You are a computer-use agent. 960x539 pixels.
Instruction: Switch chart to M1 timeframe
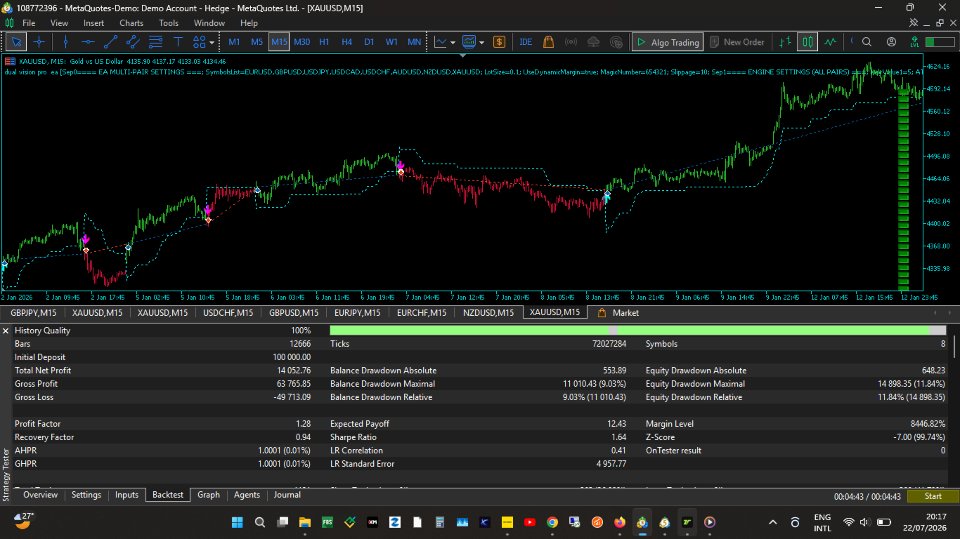coord(234,42)
